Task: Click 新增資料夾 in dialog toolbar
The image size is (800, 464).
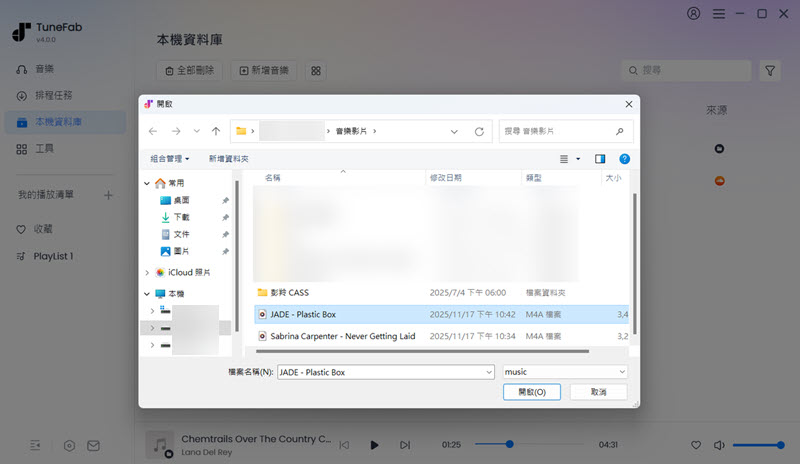Action: pos(229,159)
